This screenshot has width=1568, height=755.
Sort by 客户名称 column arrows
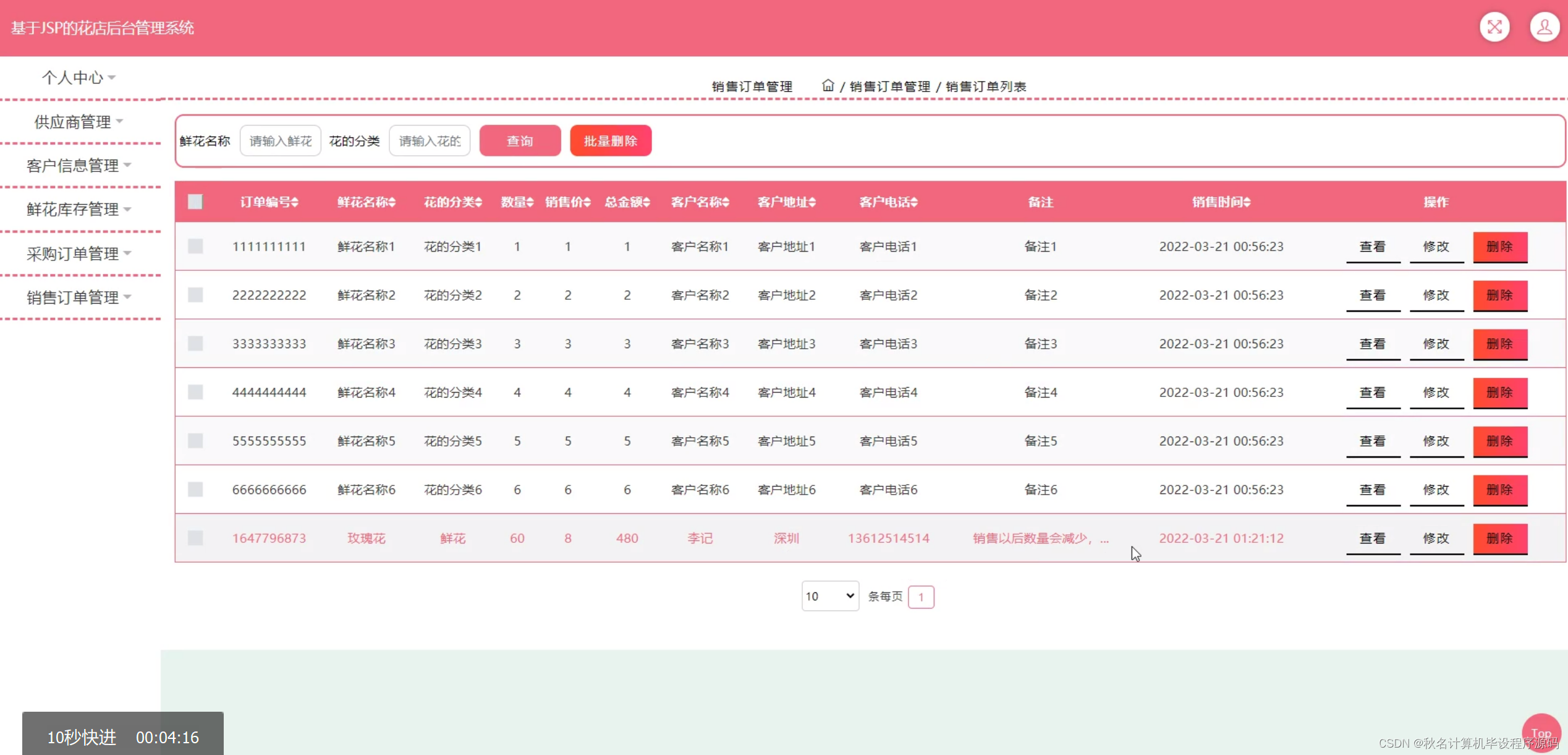click(x=726, y=202)
